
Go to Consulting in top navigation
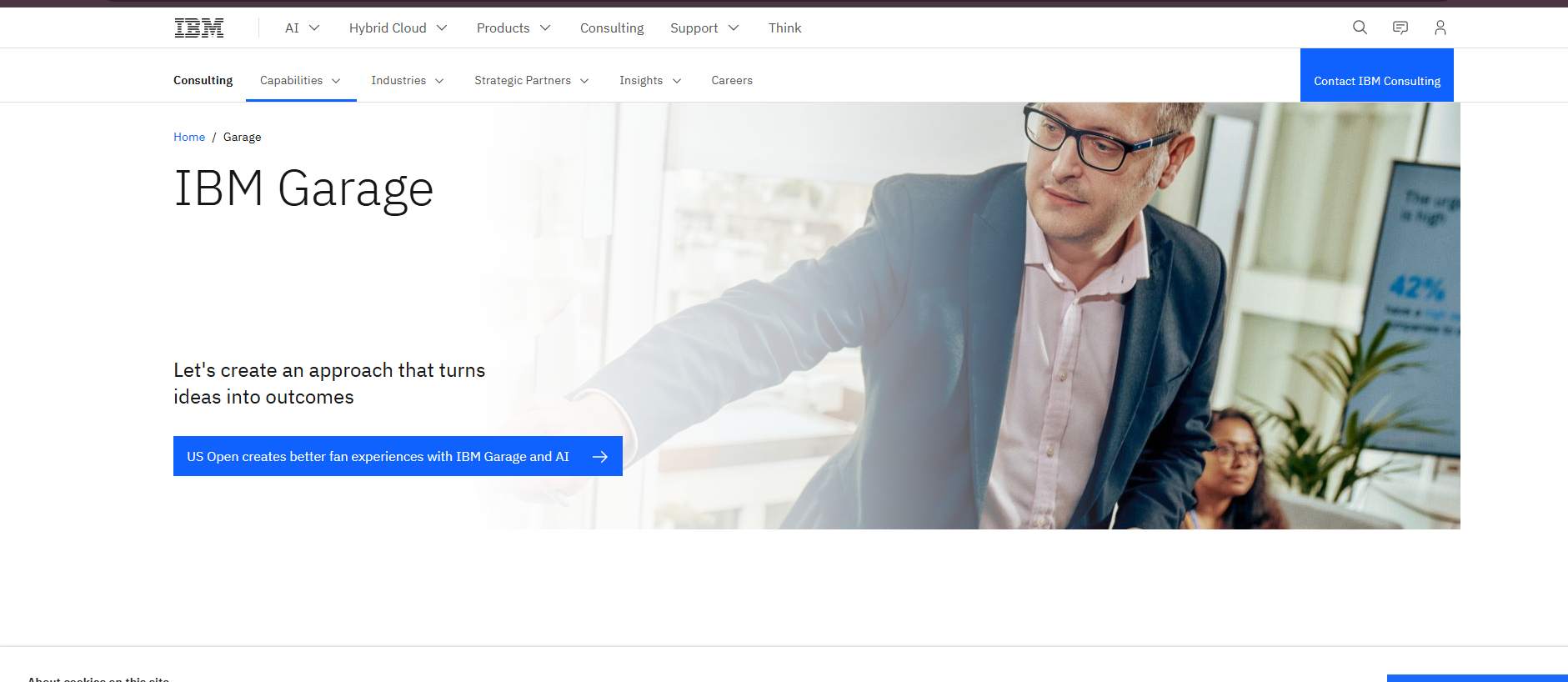click(612, 28)
